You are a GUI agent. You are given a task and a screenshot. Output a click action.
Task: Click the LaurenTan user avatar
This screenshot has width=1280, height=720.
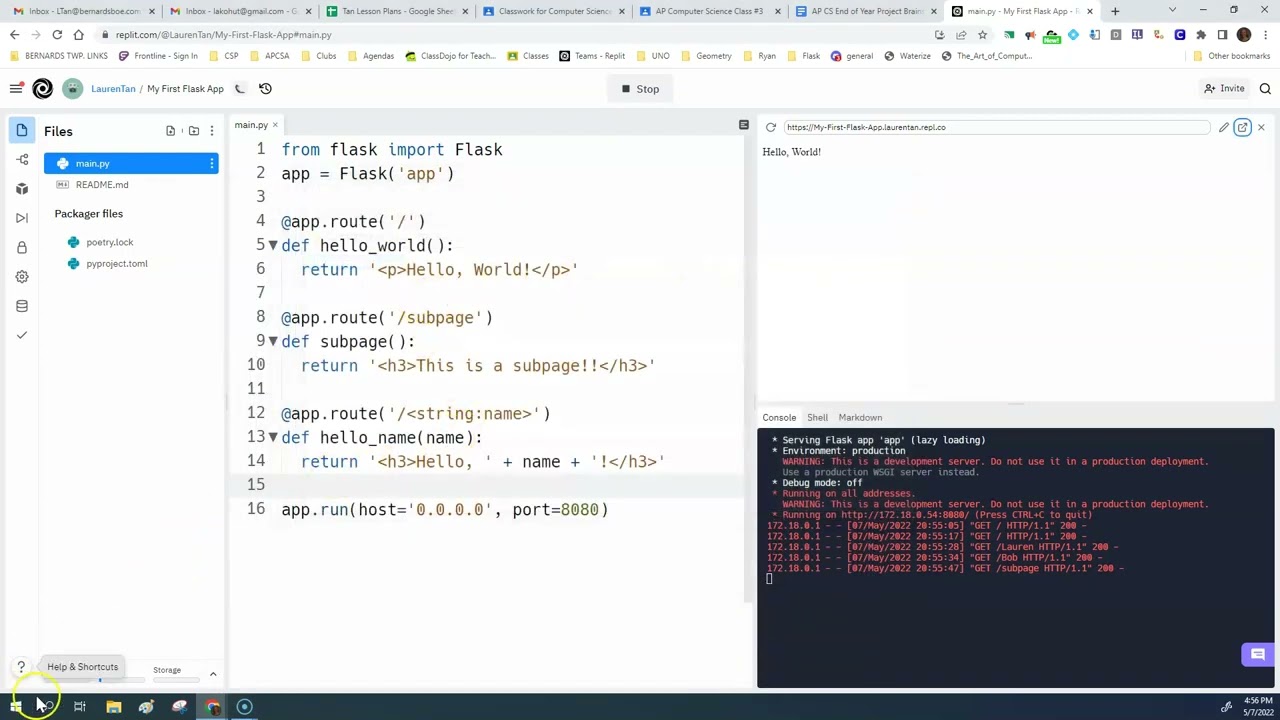73,89
